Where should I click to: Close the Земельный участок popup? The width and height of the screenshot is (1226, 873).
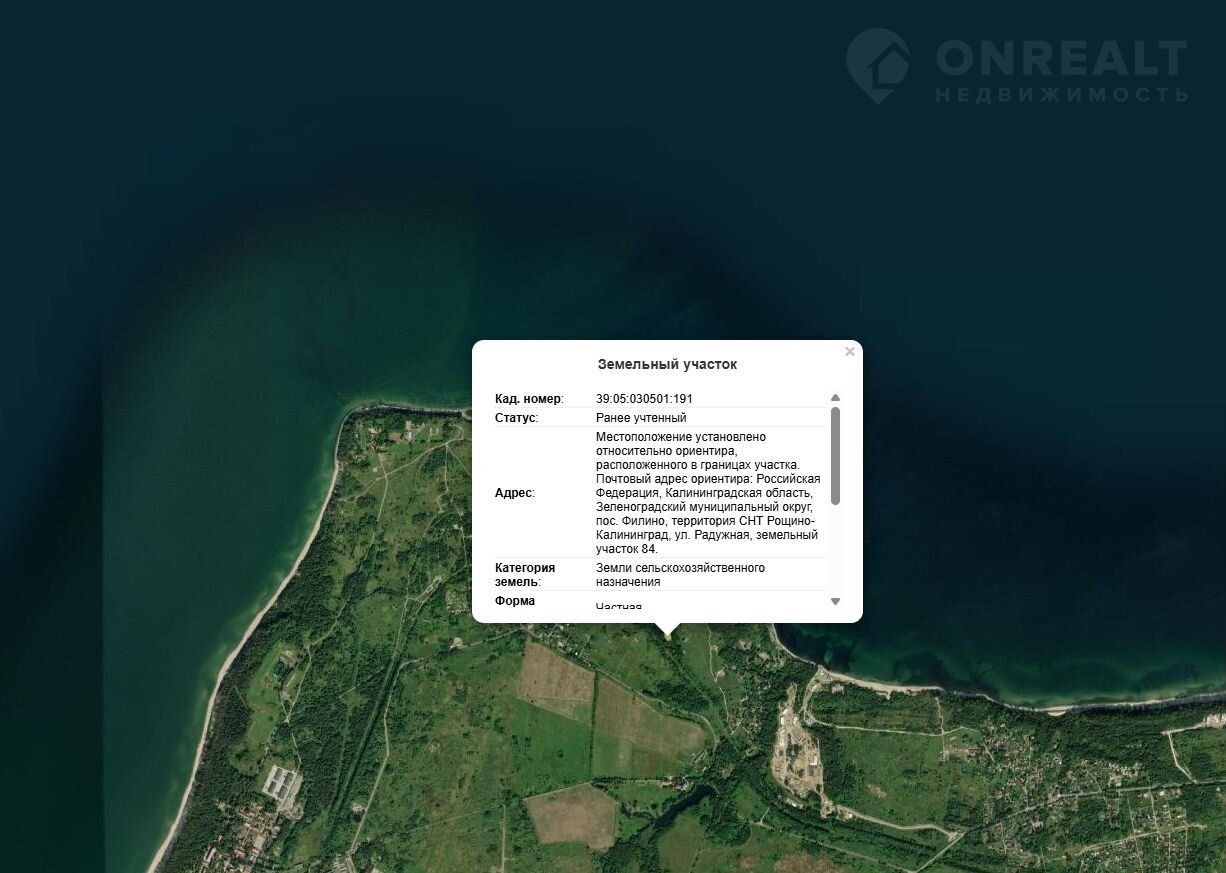[x=849, y=352]
